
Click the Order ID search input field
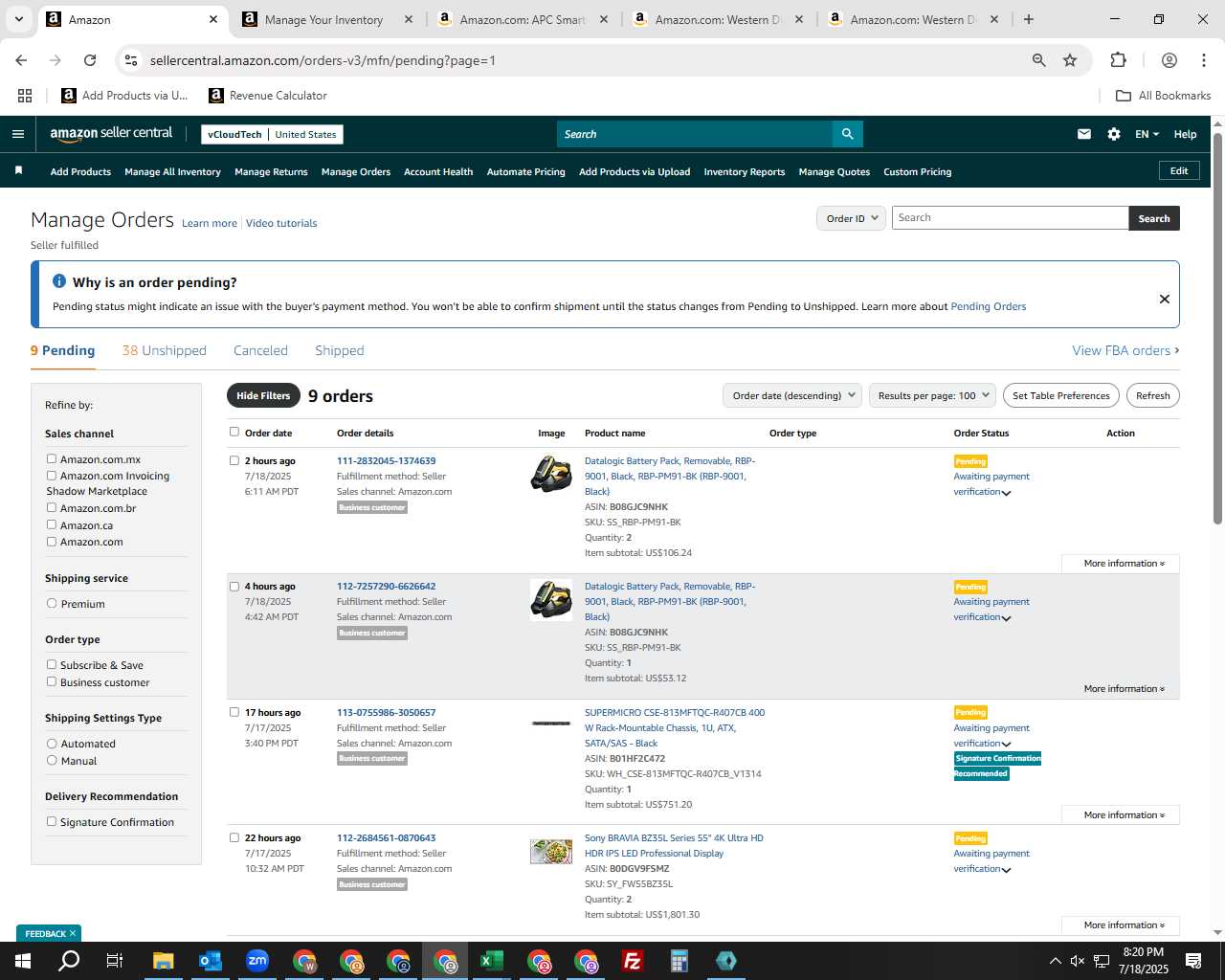click(1011, 218)
